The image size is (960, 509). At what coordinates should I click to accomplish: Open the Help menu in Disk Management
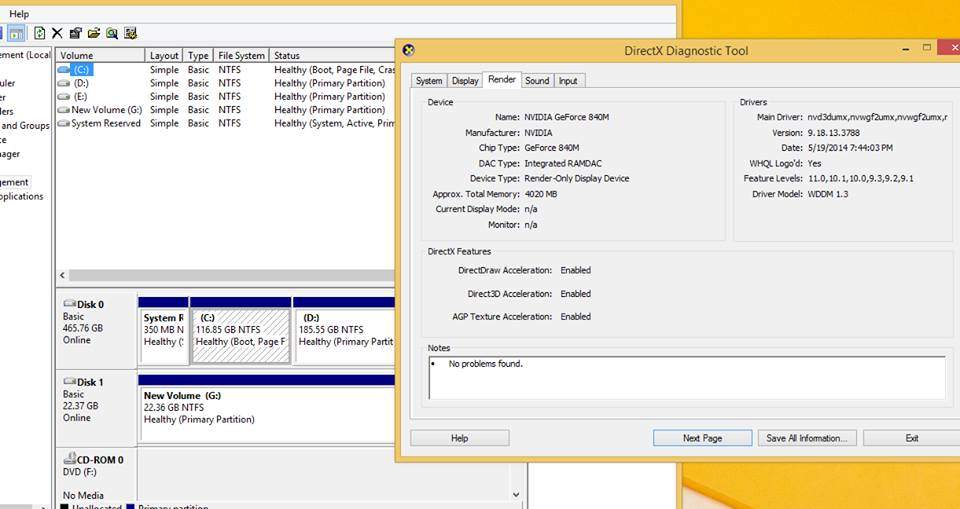[x=19, y=13]
